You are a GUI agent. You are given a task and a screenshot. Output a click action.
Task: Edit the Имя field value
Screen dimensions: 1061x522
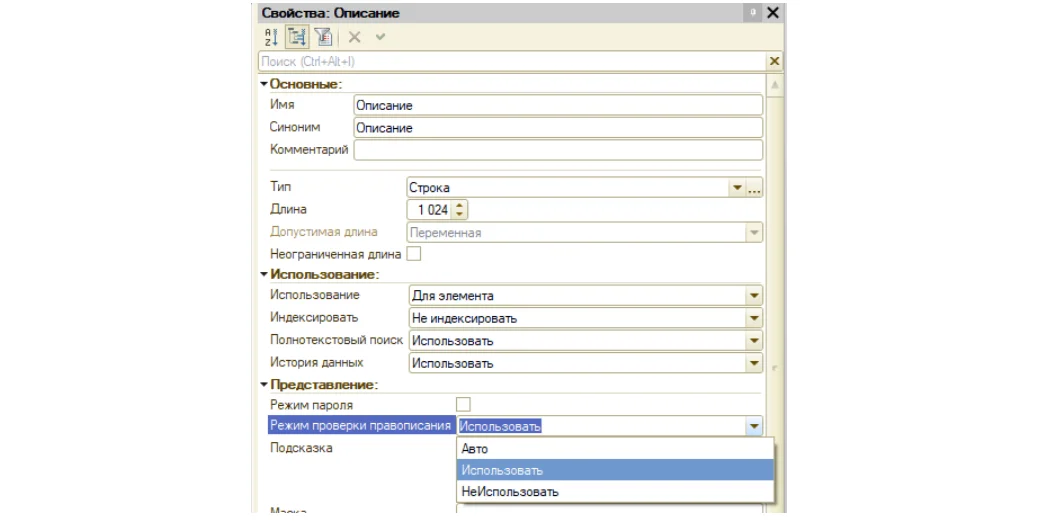[x=558, y=106]
